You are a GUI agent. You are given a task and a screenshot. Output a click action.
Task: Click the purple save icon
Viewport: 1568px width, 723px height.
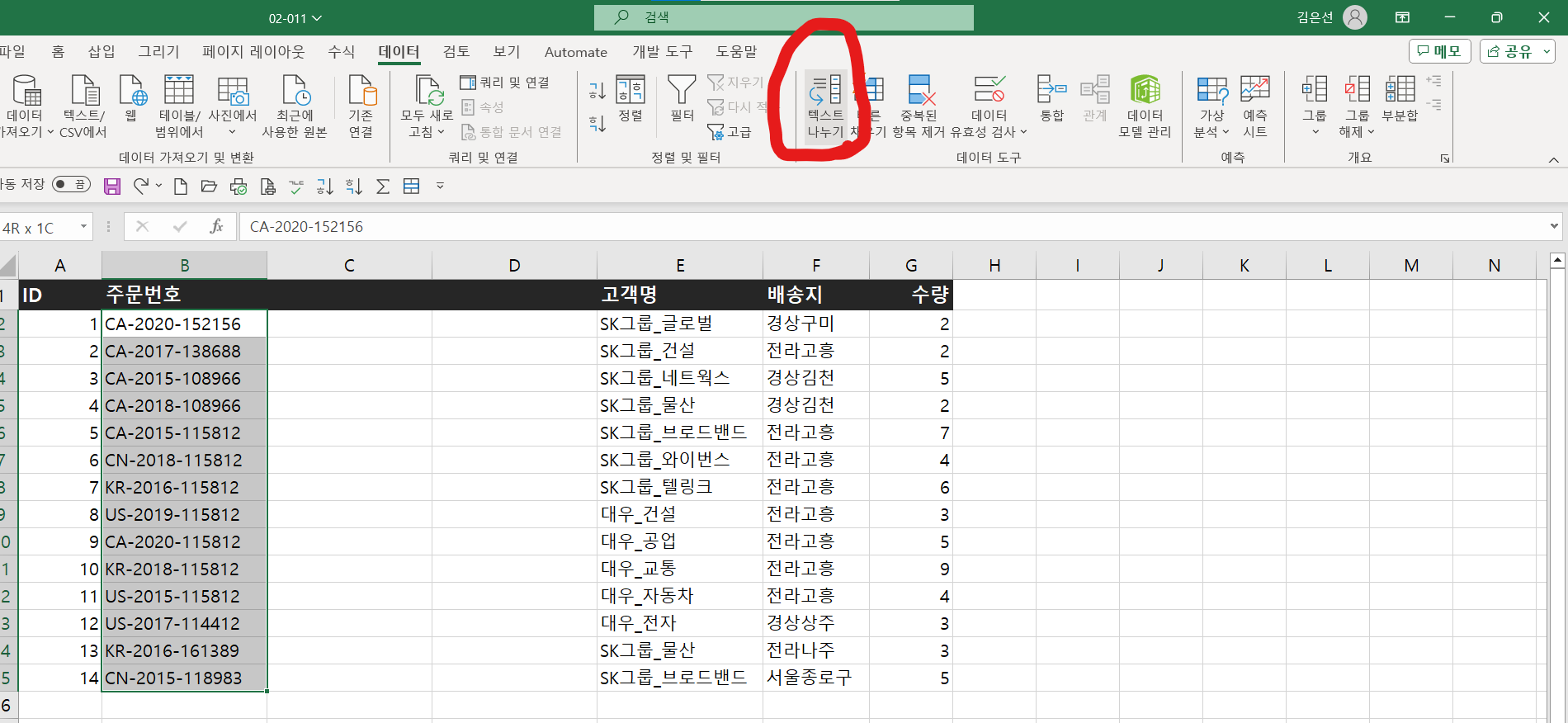(112, 187)
